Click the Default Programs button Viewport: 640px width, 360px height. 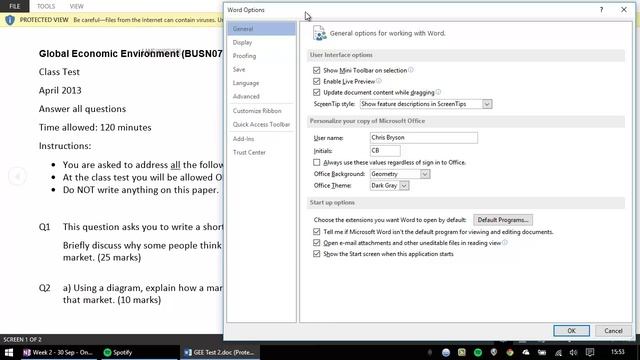(503, 220)
